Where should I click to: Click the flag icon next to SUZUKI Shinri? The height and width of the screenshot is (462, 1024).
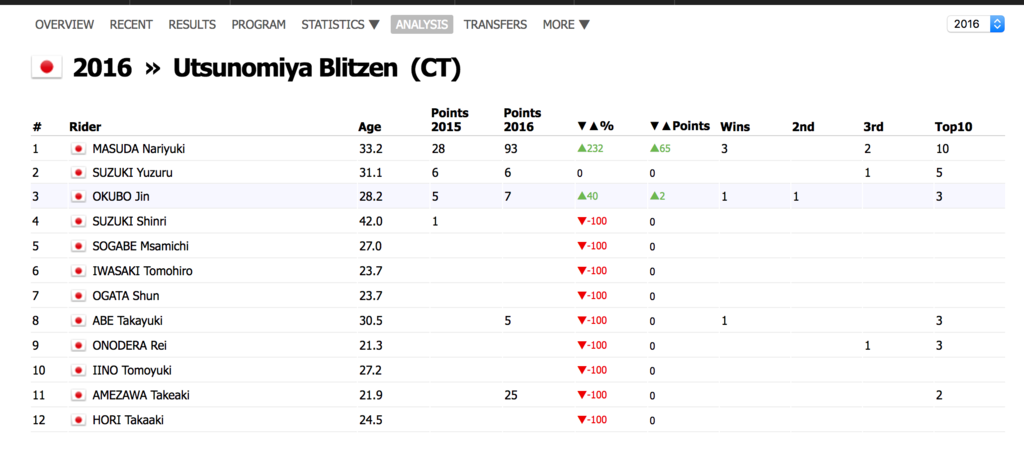click(x=78, y=222)
